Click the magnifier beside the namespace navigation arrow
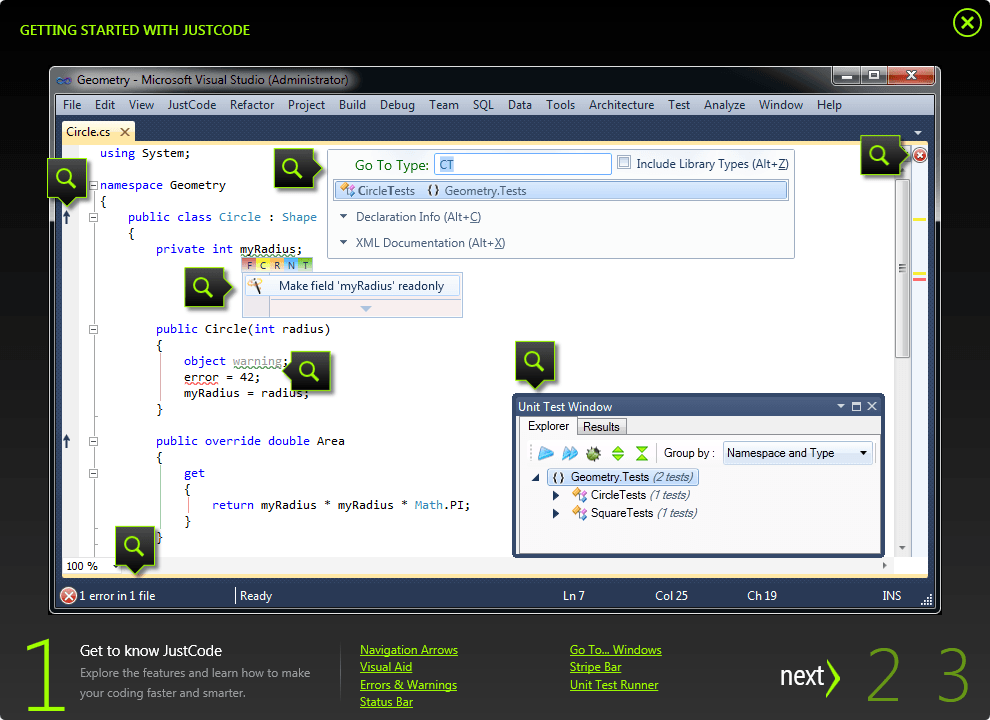Viewport: 990px width, 720px height. click(x=66, y=178)
